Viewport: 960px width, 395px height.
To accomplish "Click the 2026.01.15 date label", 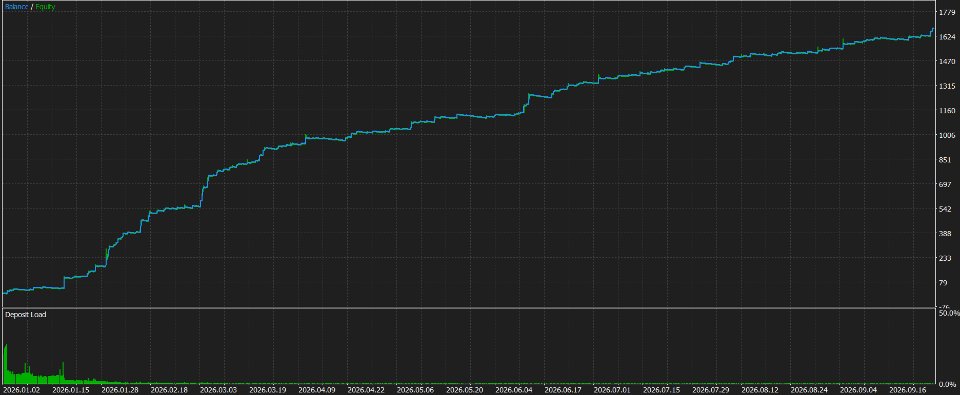I will (70, 390).
